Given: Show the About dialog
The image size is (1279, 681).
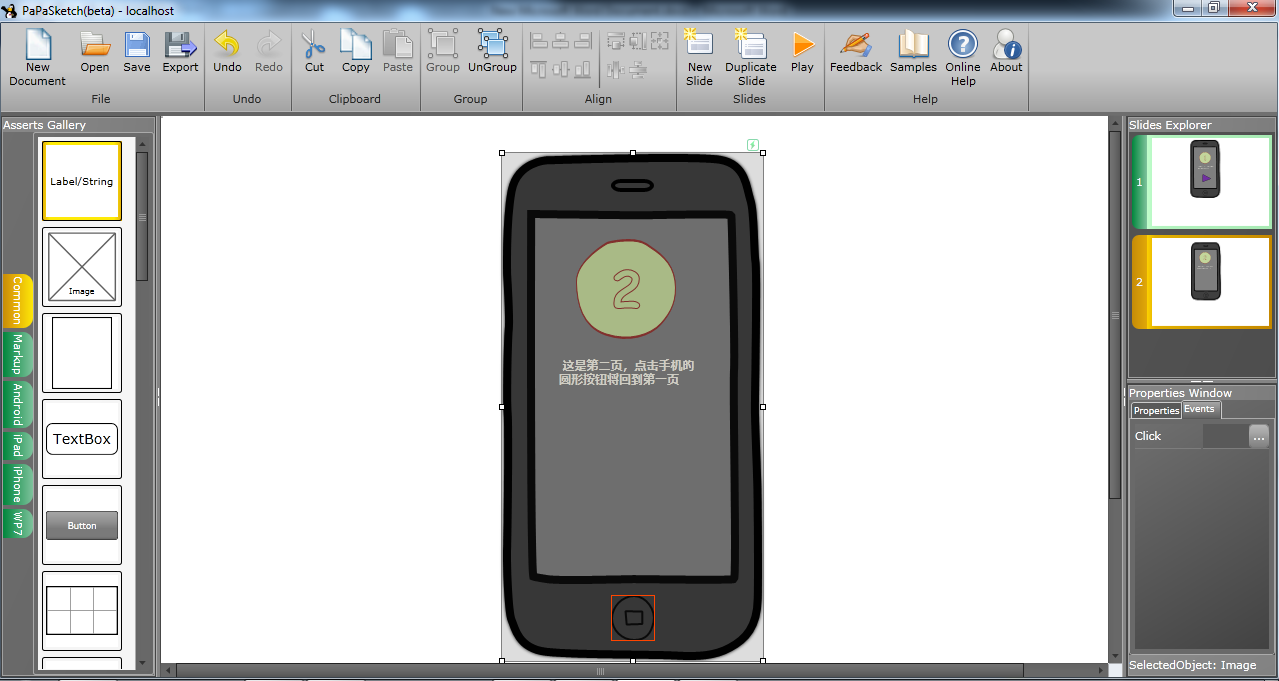Looking at the screenshot, I should point(1006,52).
